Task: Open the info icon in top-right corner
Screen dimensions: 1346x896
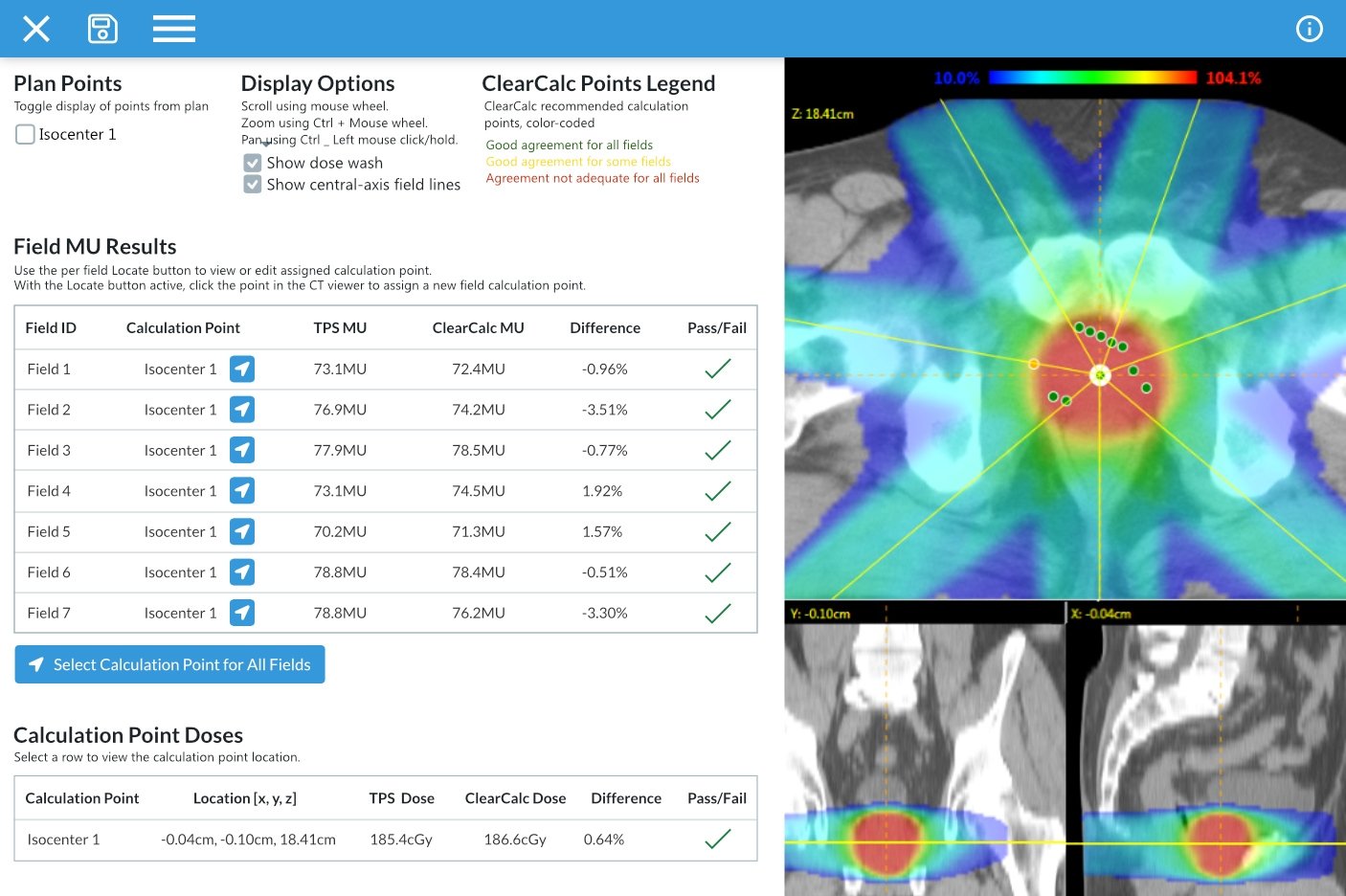Action: [x=1309, y=29]
